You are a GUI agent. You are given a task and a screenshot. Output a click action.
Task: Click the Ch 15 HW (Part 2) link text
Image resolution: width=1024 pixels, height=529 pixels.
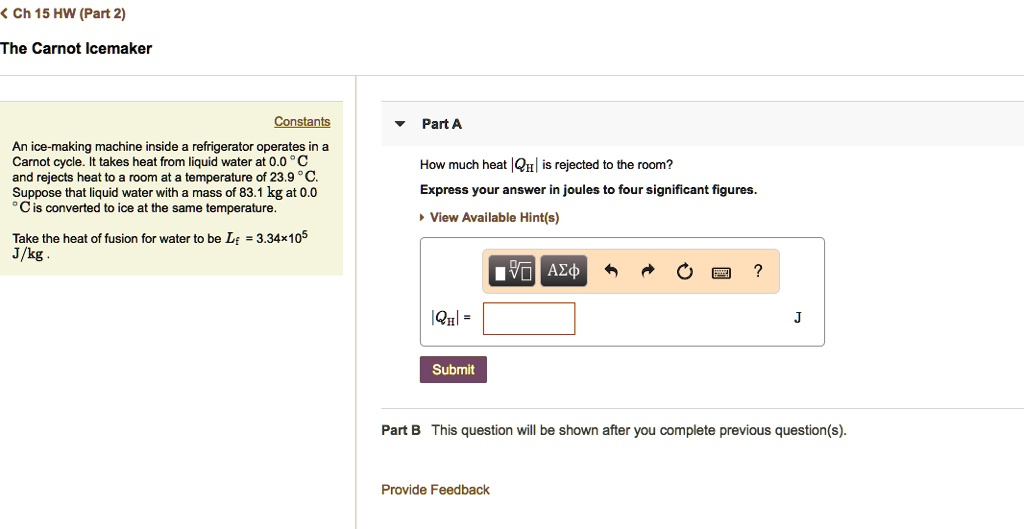69,14
